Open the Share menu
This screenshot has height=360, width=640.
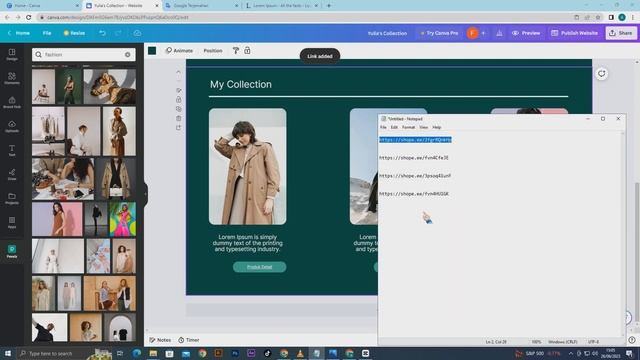621,33
